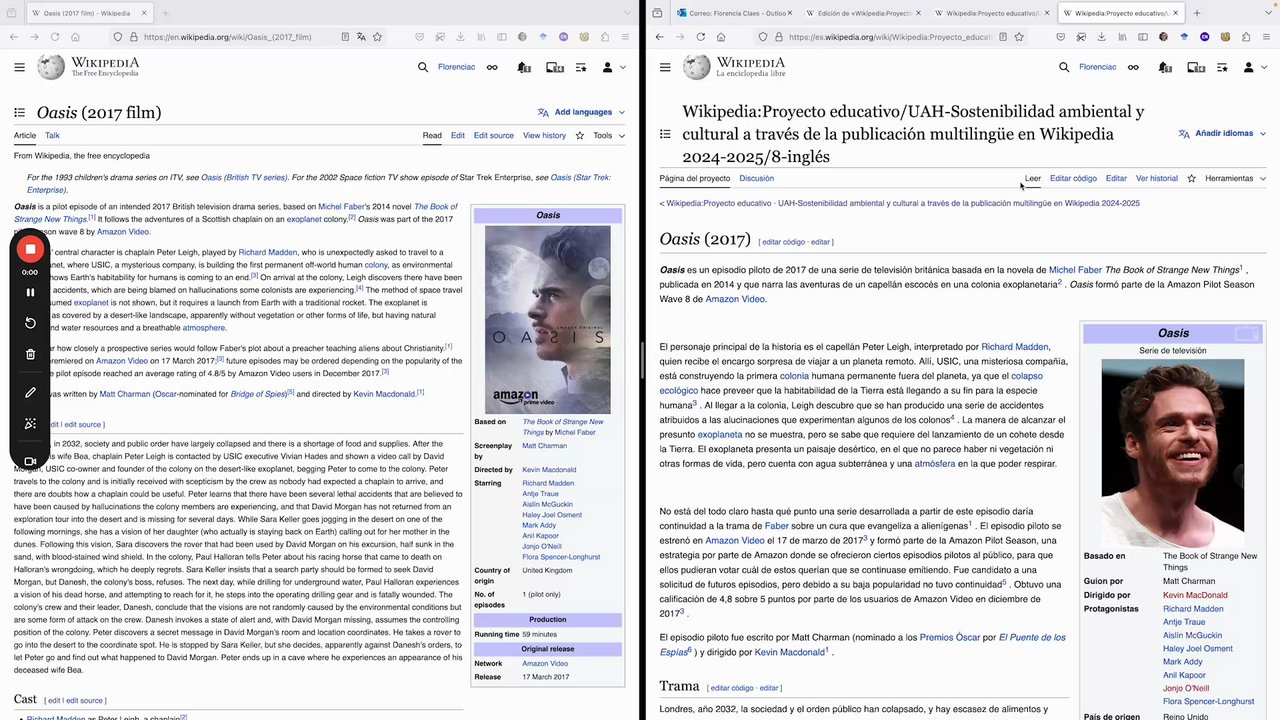Switch to the Talk tab
This screenshot has width=1280, height=720.
[x=52, y=135]
